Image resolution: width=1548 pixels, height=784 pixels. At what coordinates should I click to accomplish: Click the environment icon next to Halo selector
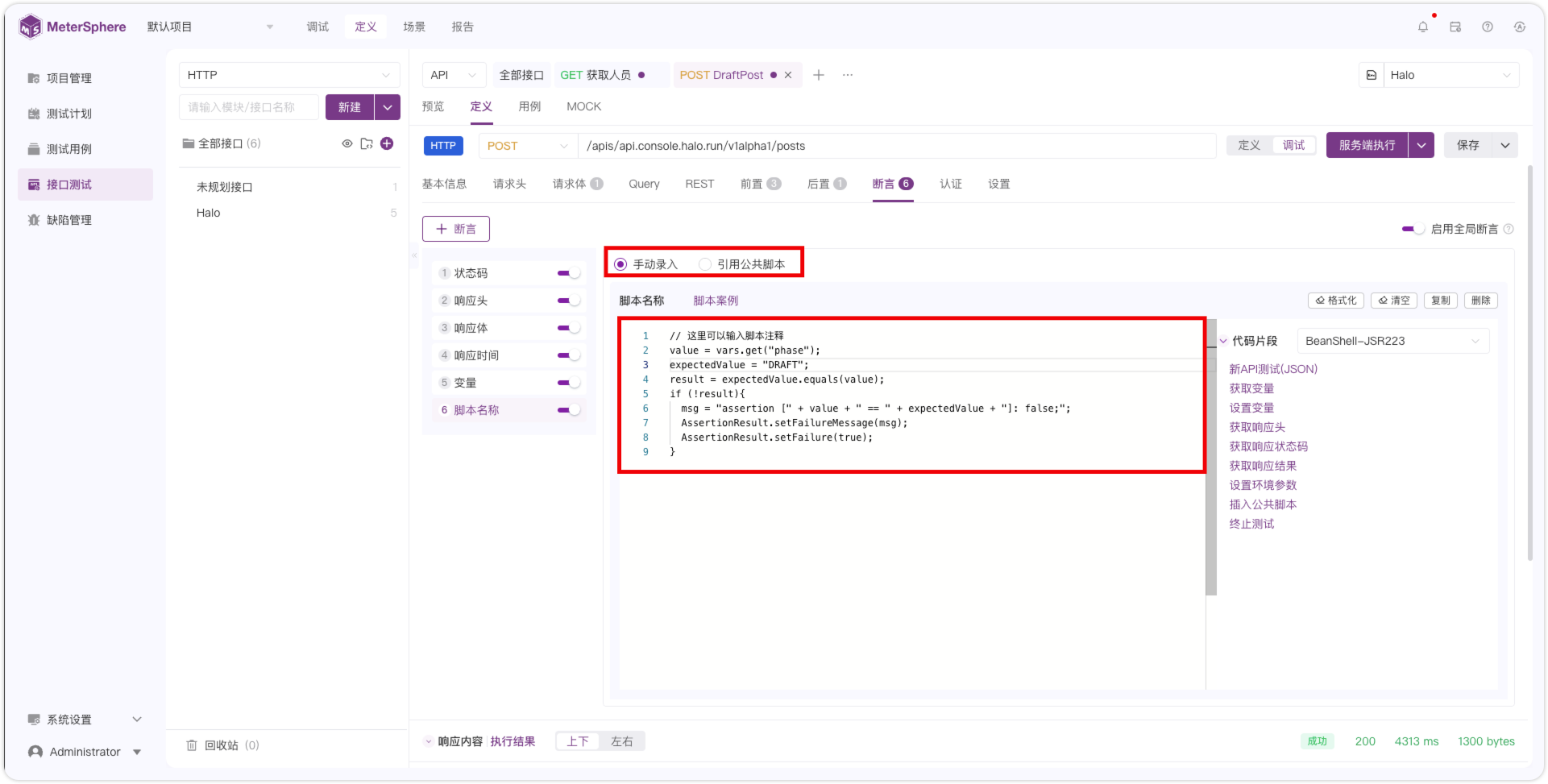click(1372, 75)
